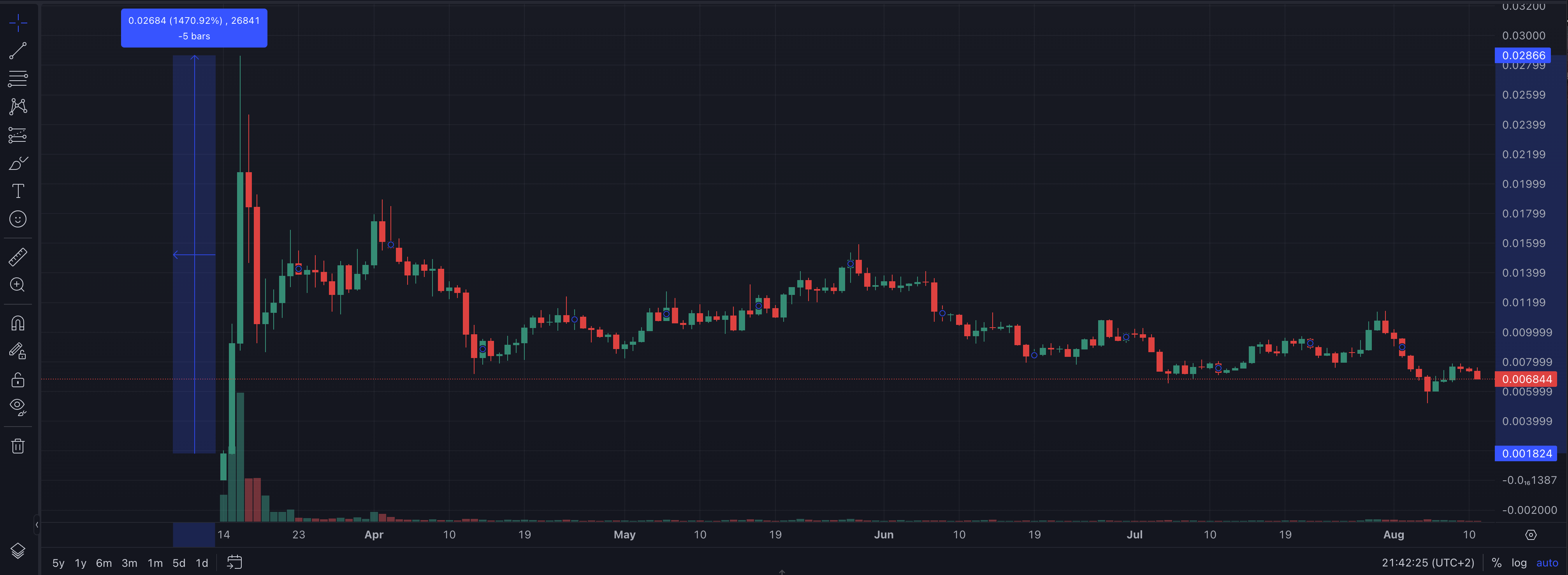Switch to 3m time range
Viewport: 1568px width, 575px height.
[129, 563]
